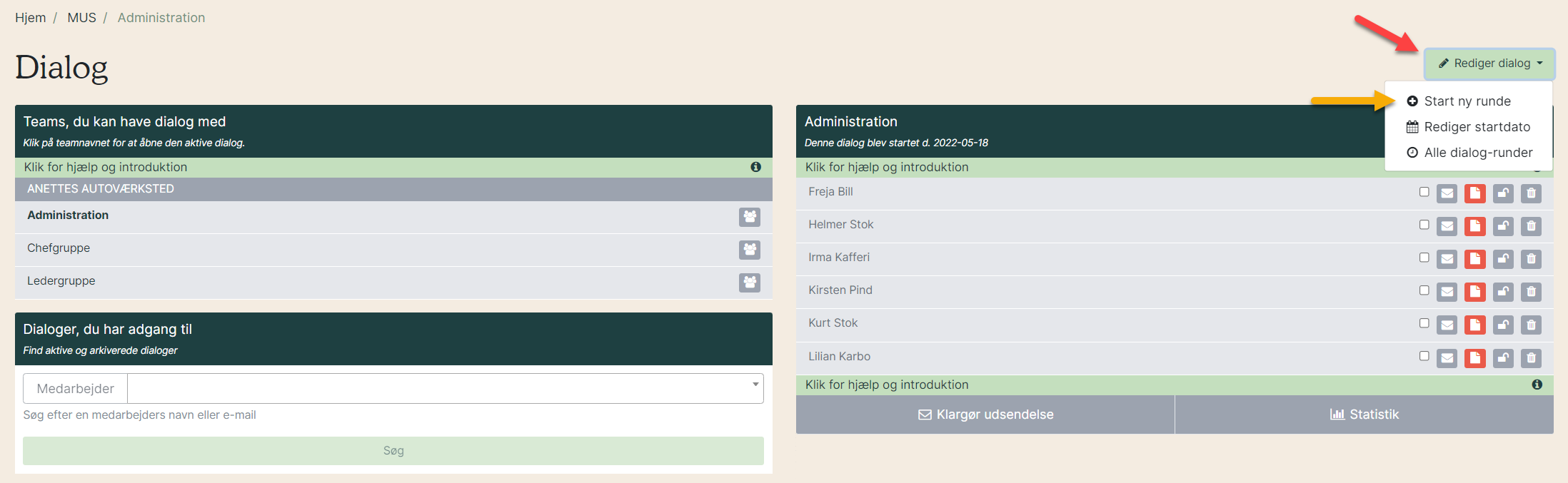Click the envelope icon for Kurt Stok

point(1447,325)
